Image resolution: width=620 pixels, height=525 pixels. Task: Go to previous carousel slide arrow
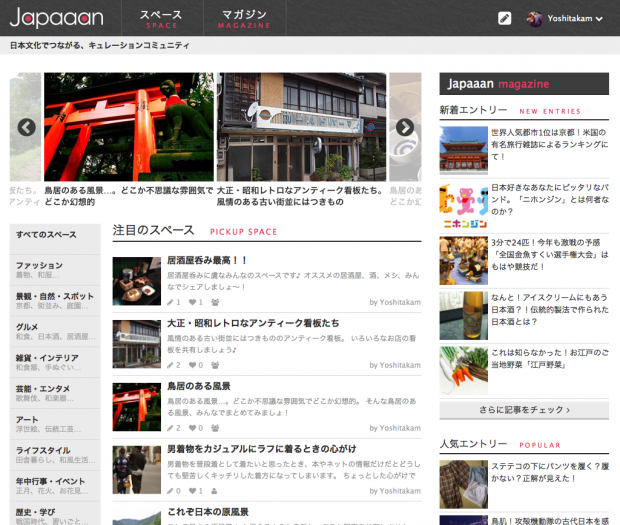pos(26,127)
